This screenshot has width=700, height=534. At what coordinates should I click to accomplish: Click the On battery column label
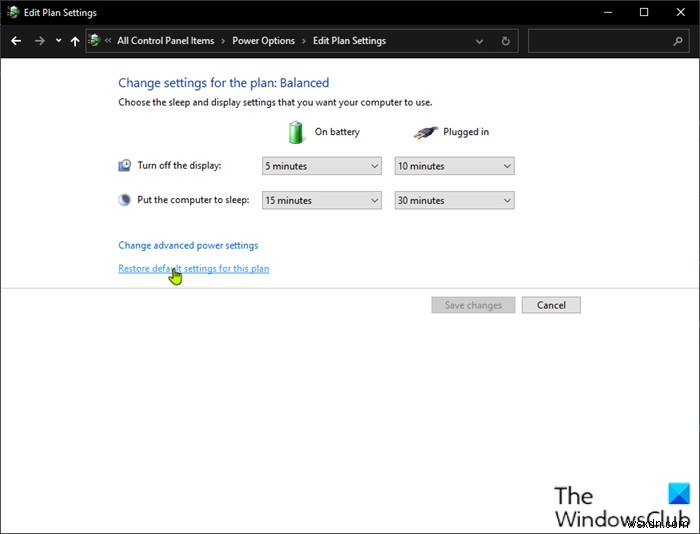(x=337, y=132)
